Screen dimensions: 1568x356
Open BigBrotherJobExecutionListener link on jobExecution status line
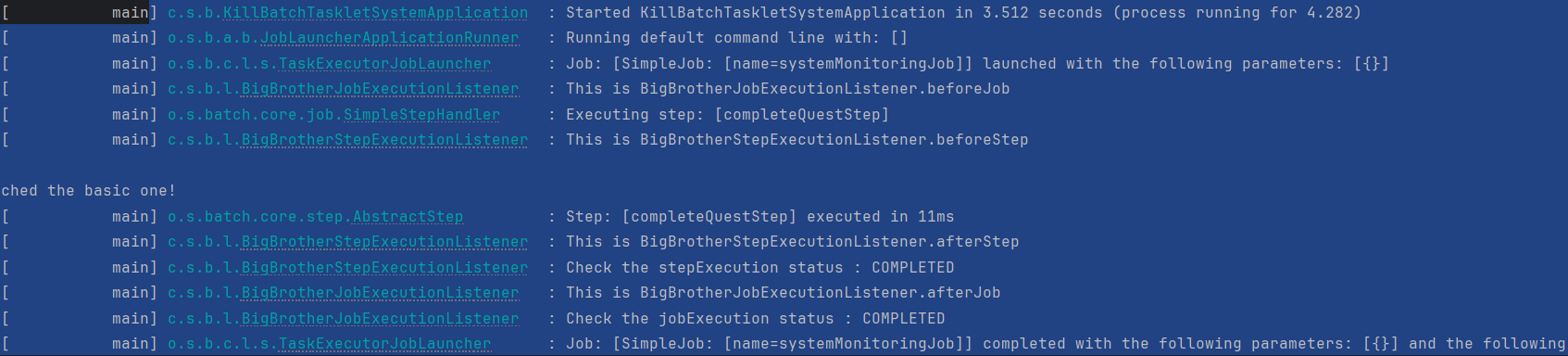[380, 319]
